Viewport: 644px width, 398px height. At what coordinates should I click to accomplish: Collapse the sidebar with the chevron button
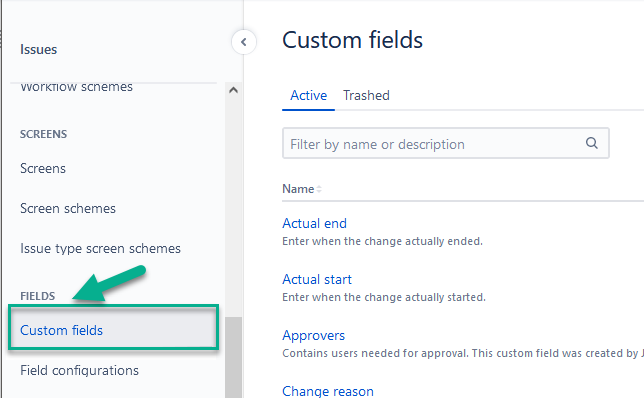(x=244, y=42)
